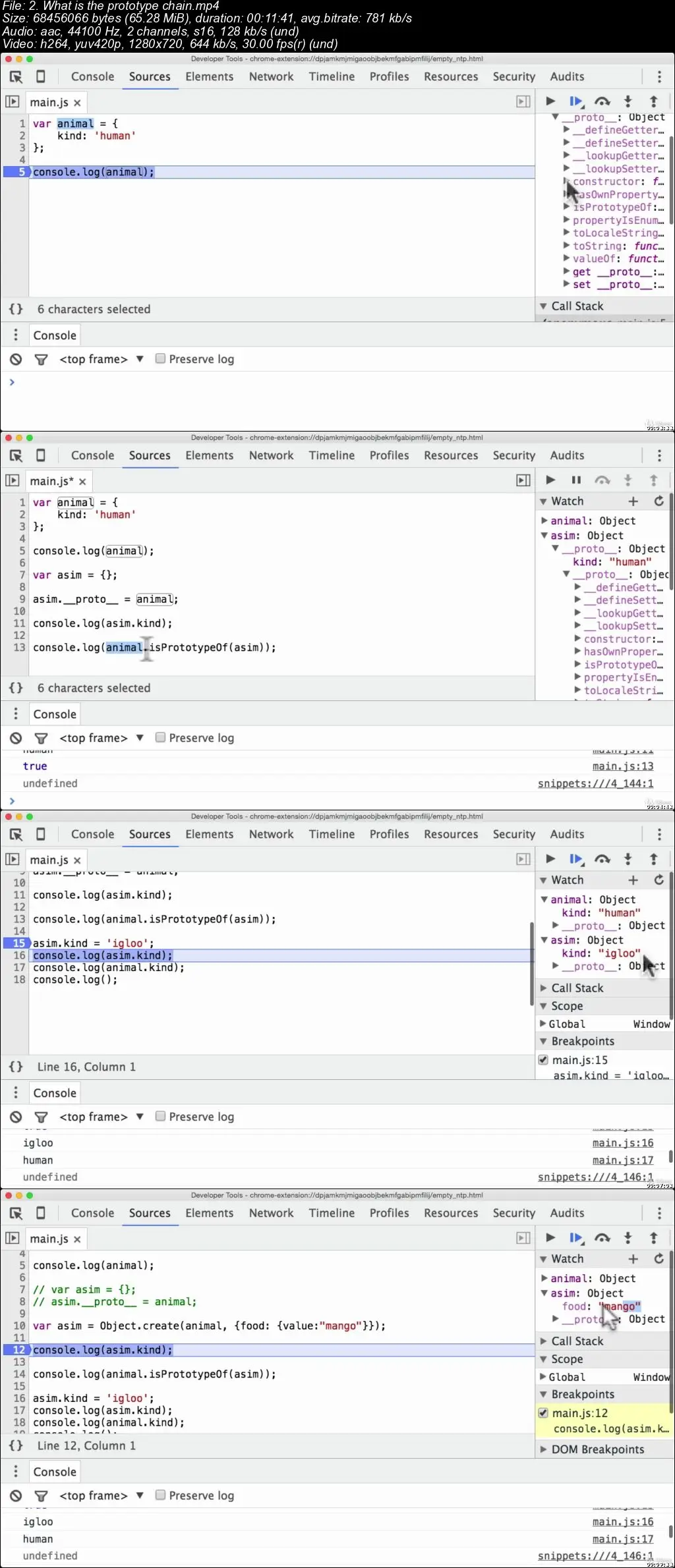Screen dimensions: 675x1568
Task: Click line 15 breakpoint marker in gutter
Action: tap(16, 943)
